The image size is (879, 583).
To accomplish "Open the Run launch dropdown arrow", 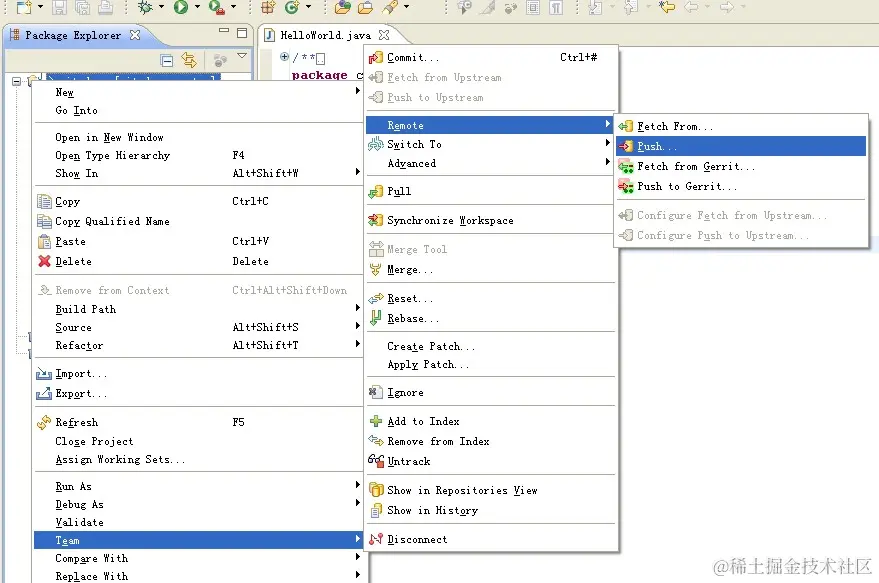I will coord(197,7).
